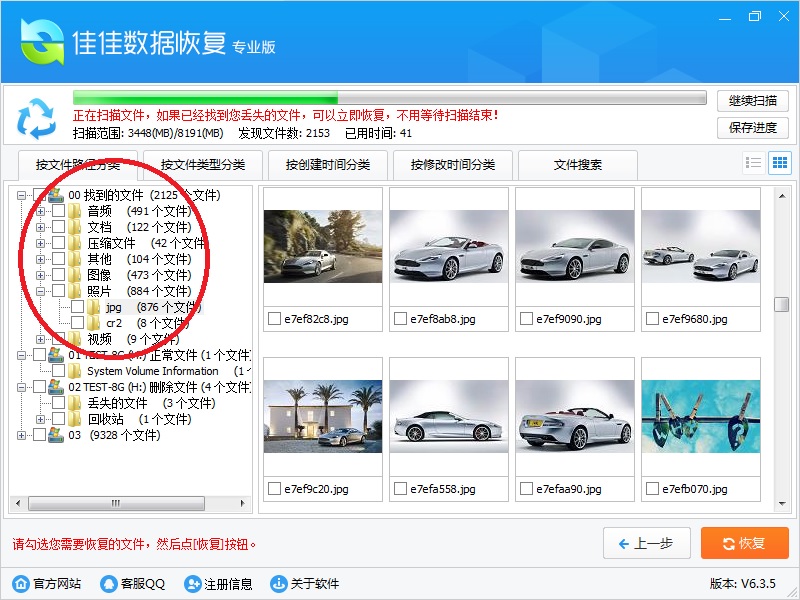Click the recycle scan icon beside progress bar
The image size is (800, 600).
[x=36, y=117]
